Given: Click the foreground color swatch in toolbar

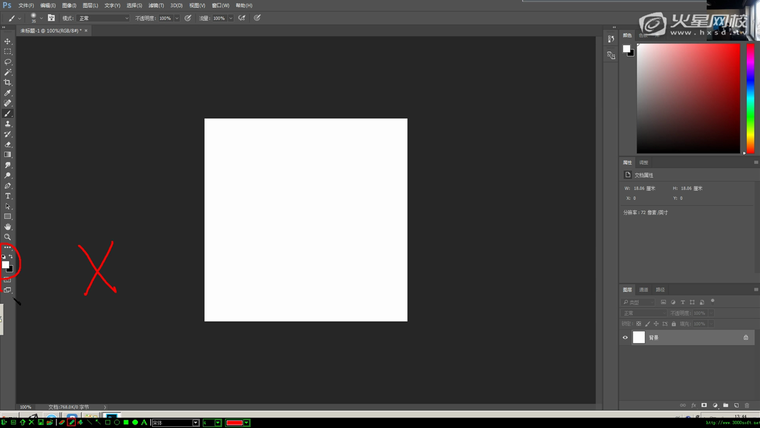Looking at the screenshot, I should pyautogui.click(x=7, y=265).
